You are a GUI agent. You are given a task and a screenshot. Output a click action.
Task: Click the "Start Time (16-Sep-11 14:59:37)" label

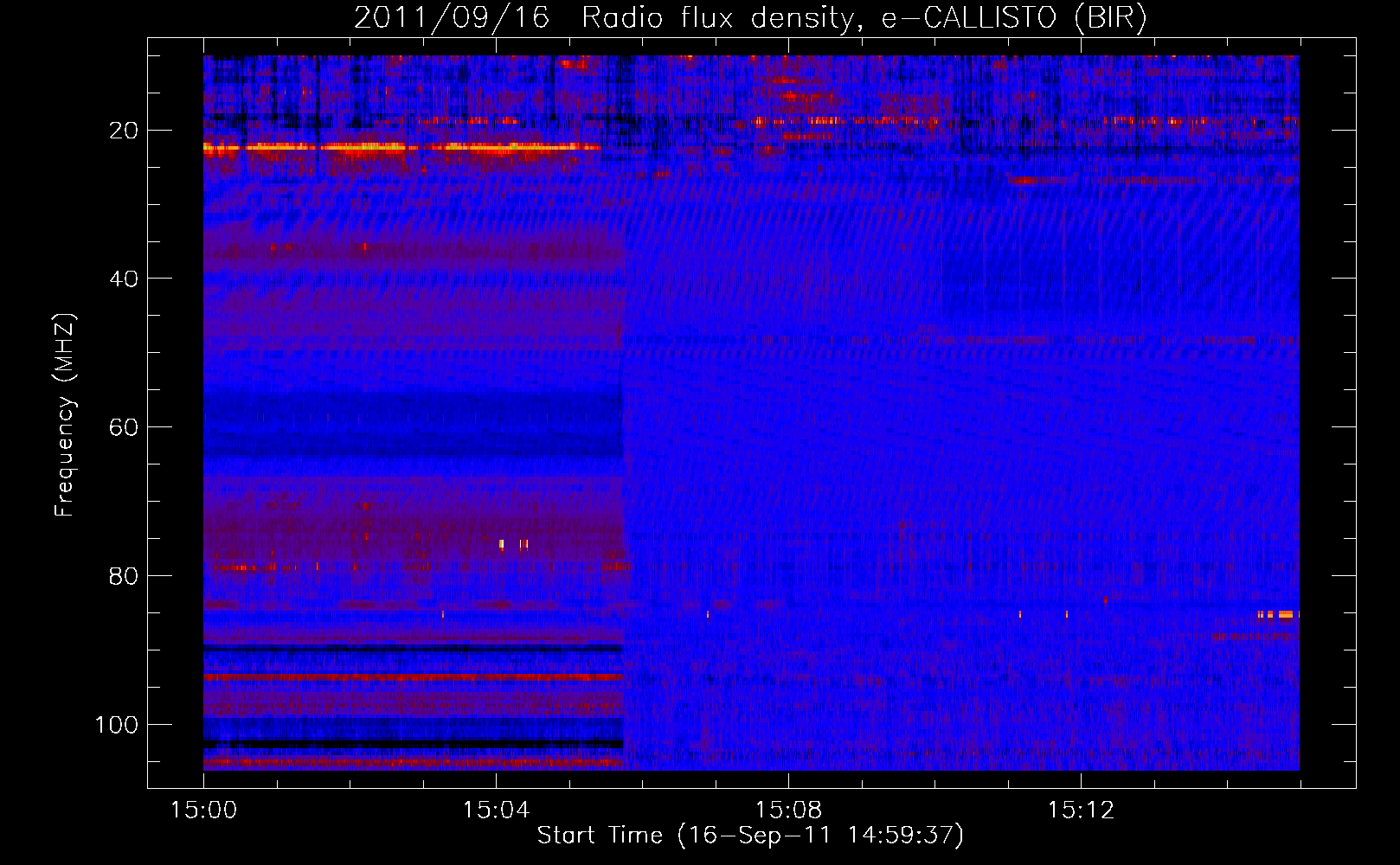(750, 836)
